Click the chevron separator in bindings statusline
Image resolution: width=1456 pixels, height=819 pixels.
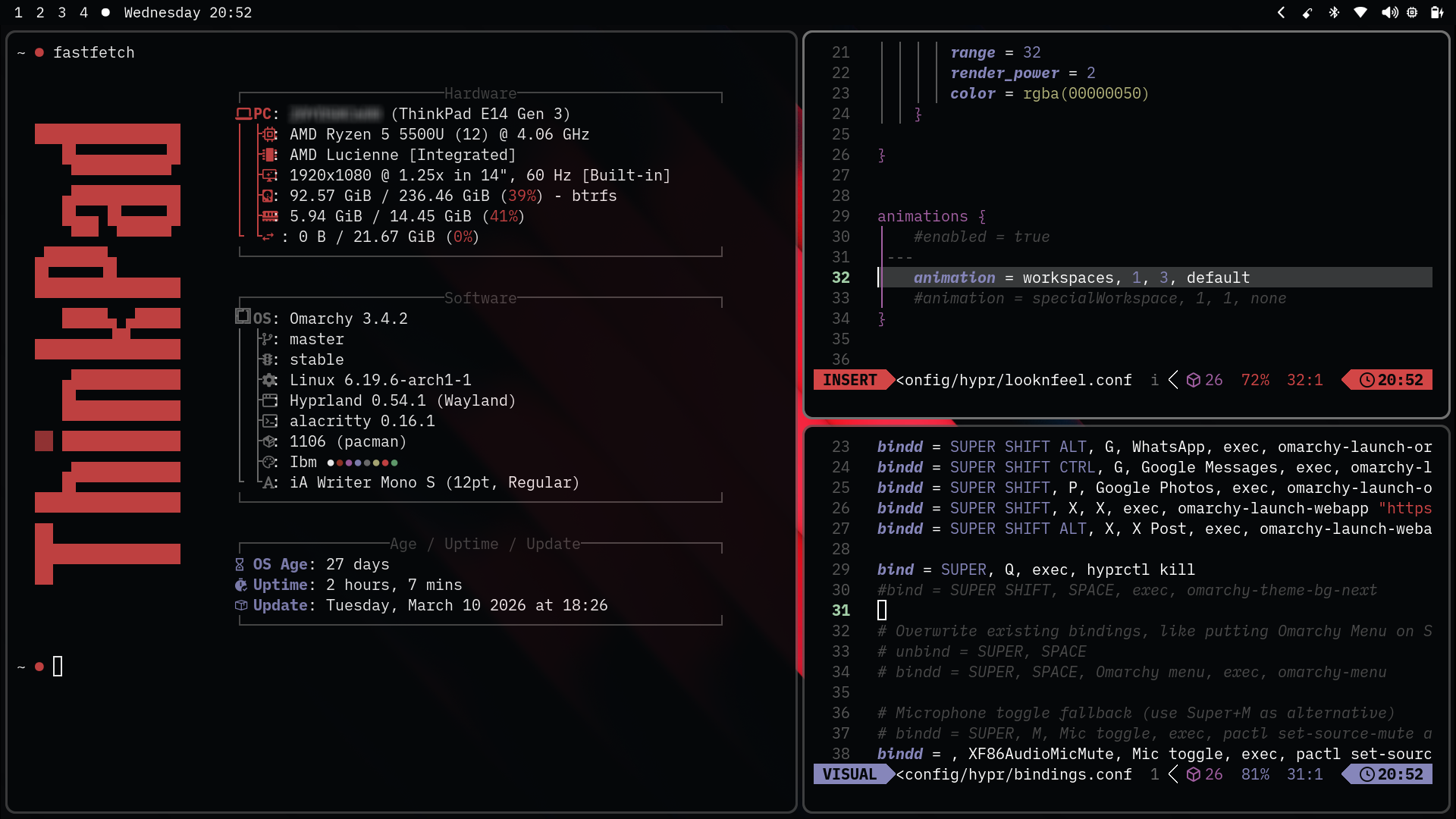coord(1173,774)
